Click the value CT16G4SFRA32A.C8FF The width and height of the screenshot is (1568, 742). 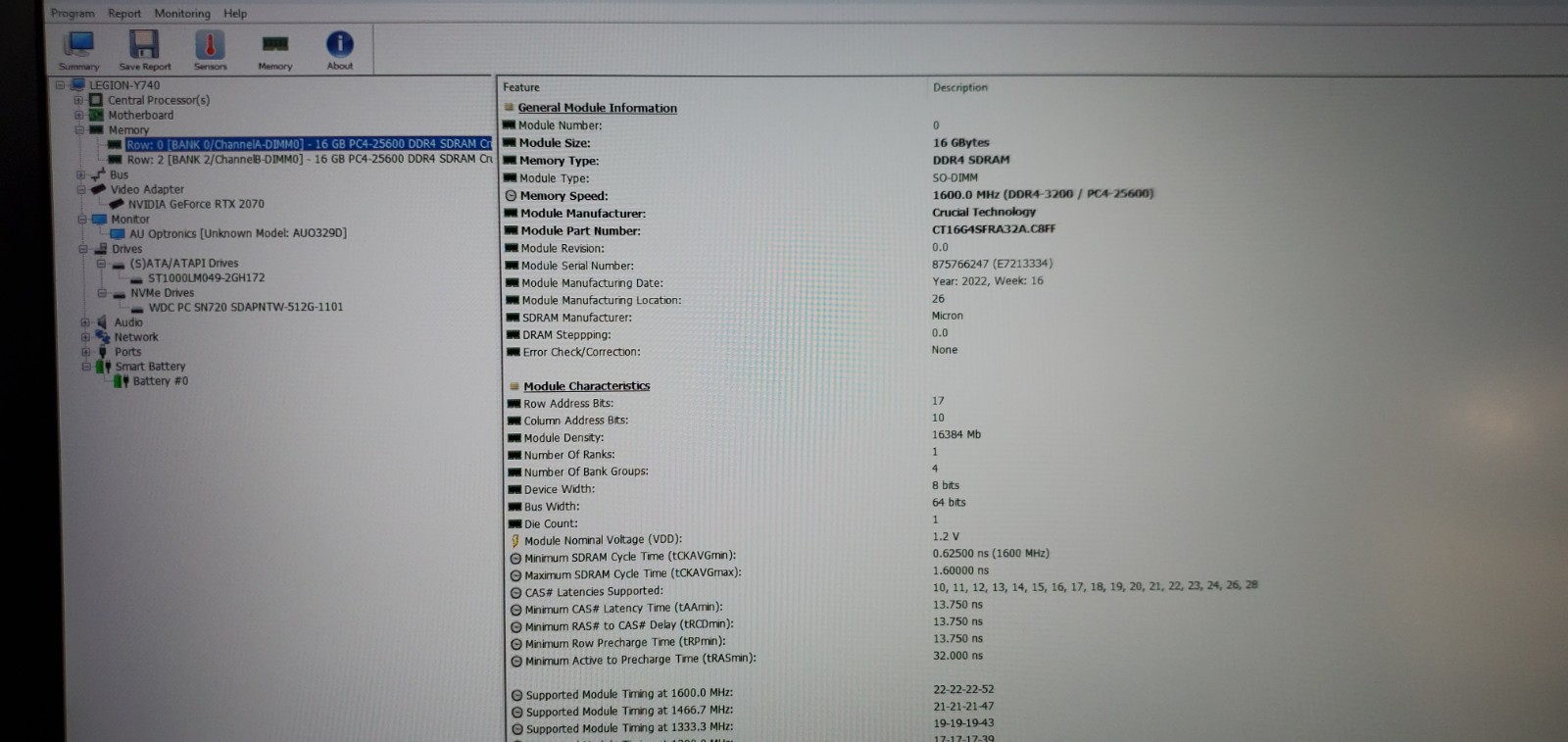point(994,229)
